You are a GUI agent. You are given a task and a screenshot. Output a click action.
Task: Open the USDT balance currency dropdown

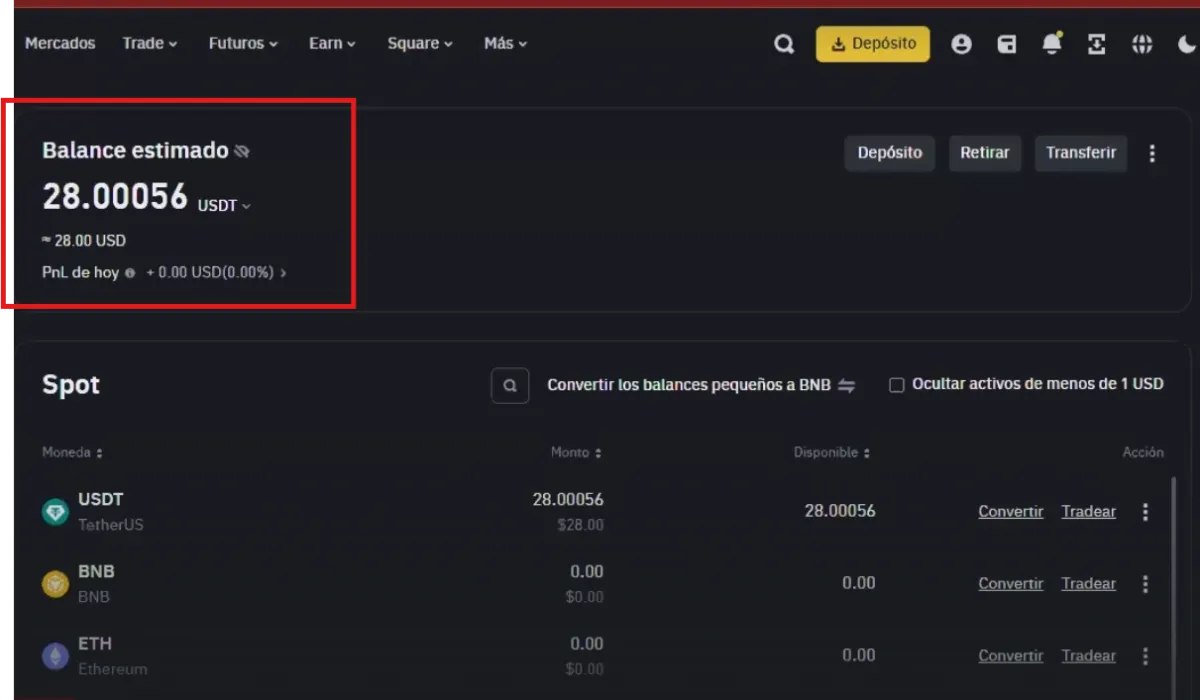pyautogui.click(x=224, y=206)
